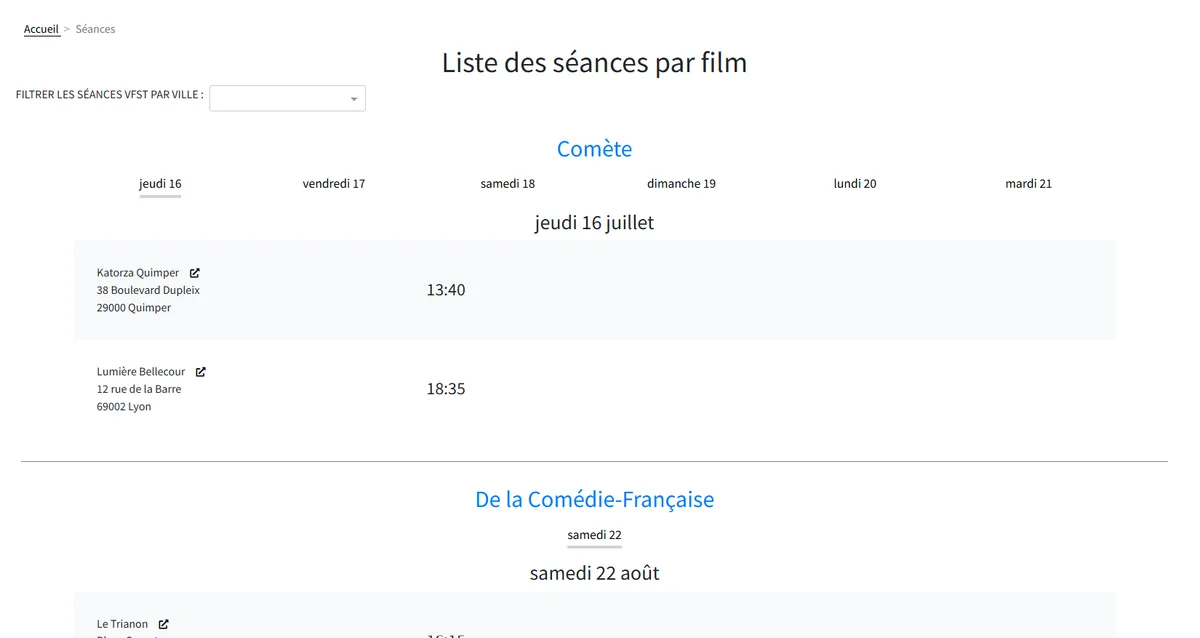Screen dimensions: 1200x638
Task: Switch to the samedi 18 tab
Action: [x=508, y=184]
